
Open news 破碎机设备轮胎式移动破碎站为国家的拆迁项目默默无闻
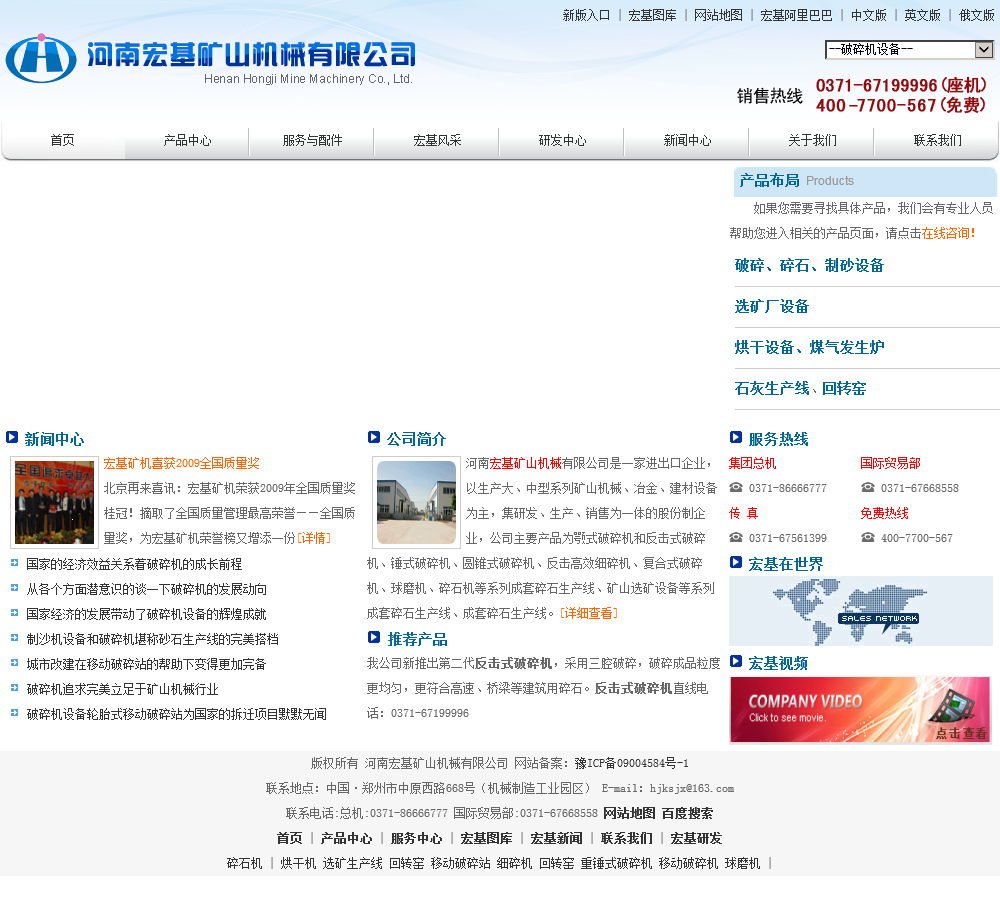click(176, 714)
